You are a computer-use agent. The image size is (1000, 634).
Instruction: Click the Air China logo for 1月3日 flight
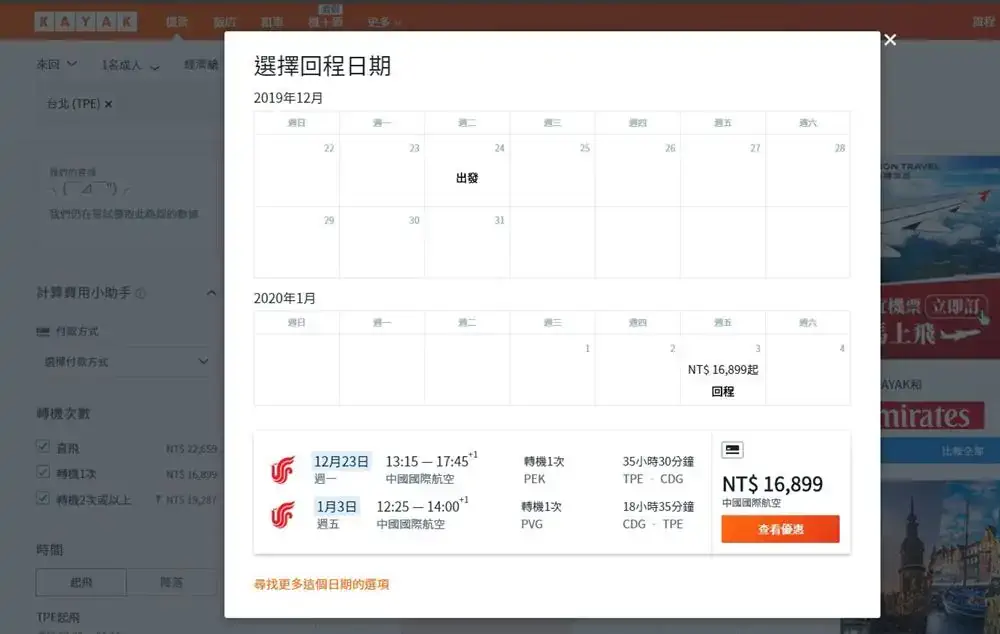(283, 515)
